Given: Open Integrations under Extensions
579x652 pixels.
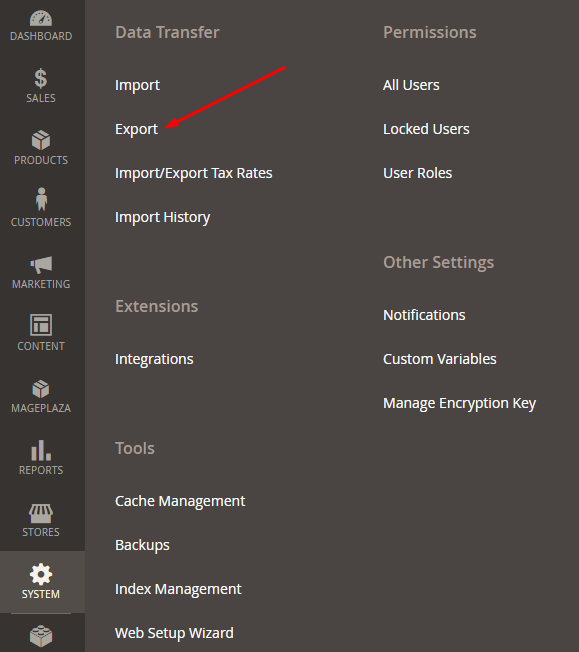Looking at the screenshot, I should click(x=154, y=359).
